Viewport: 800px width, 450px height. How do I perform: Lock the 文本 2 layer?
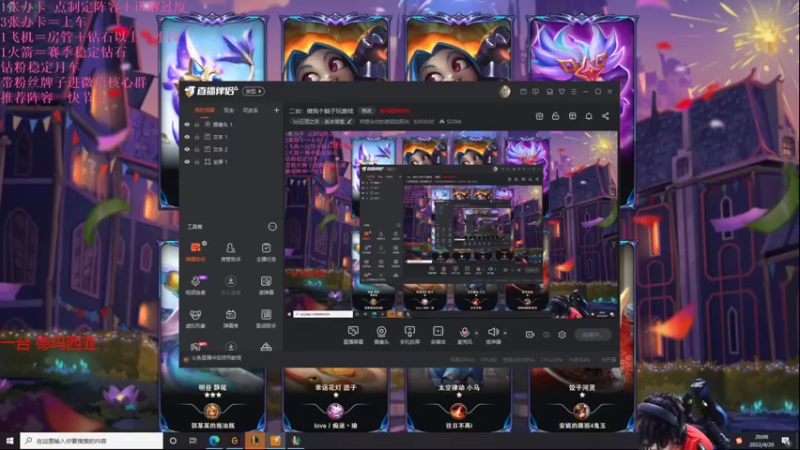coord(197,149)
